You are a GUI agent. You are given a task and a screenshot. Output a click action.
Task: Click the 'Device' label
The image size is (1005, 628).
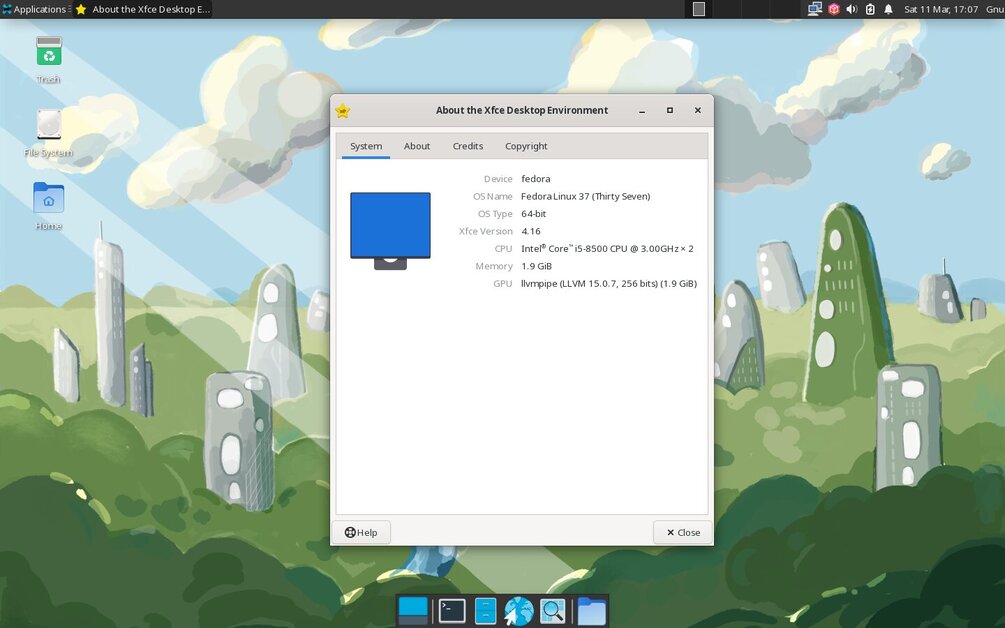(498, 179)
